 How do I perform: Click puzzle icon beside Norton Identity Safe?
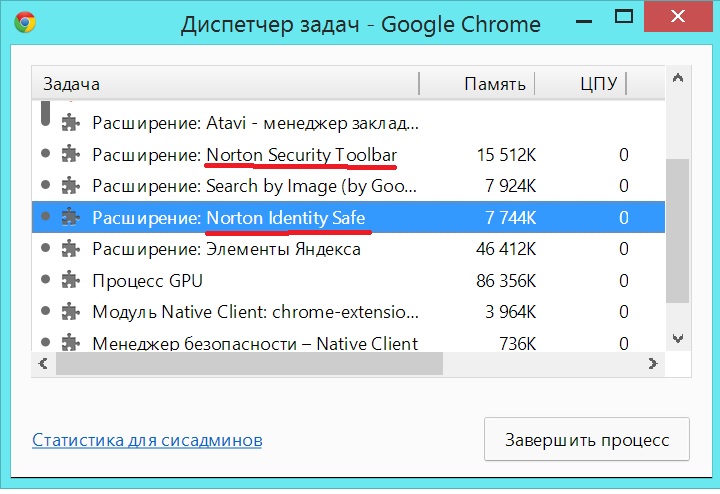click(70, 217)
